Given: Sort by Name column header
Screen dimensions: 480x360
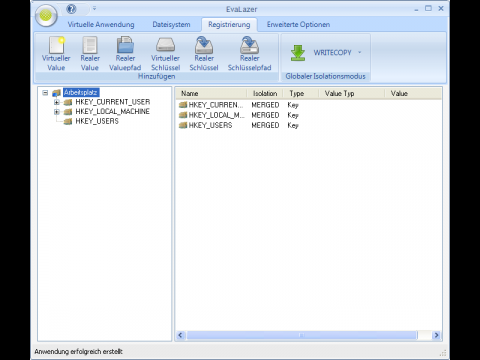Looking at the screenshot, I should [211, 94].
